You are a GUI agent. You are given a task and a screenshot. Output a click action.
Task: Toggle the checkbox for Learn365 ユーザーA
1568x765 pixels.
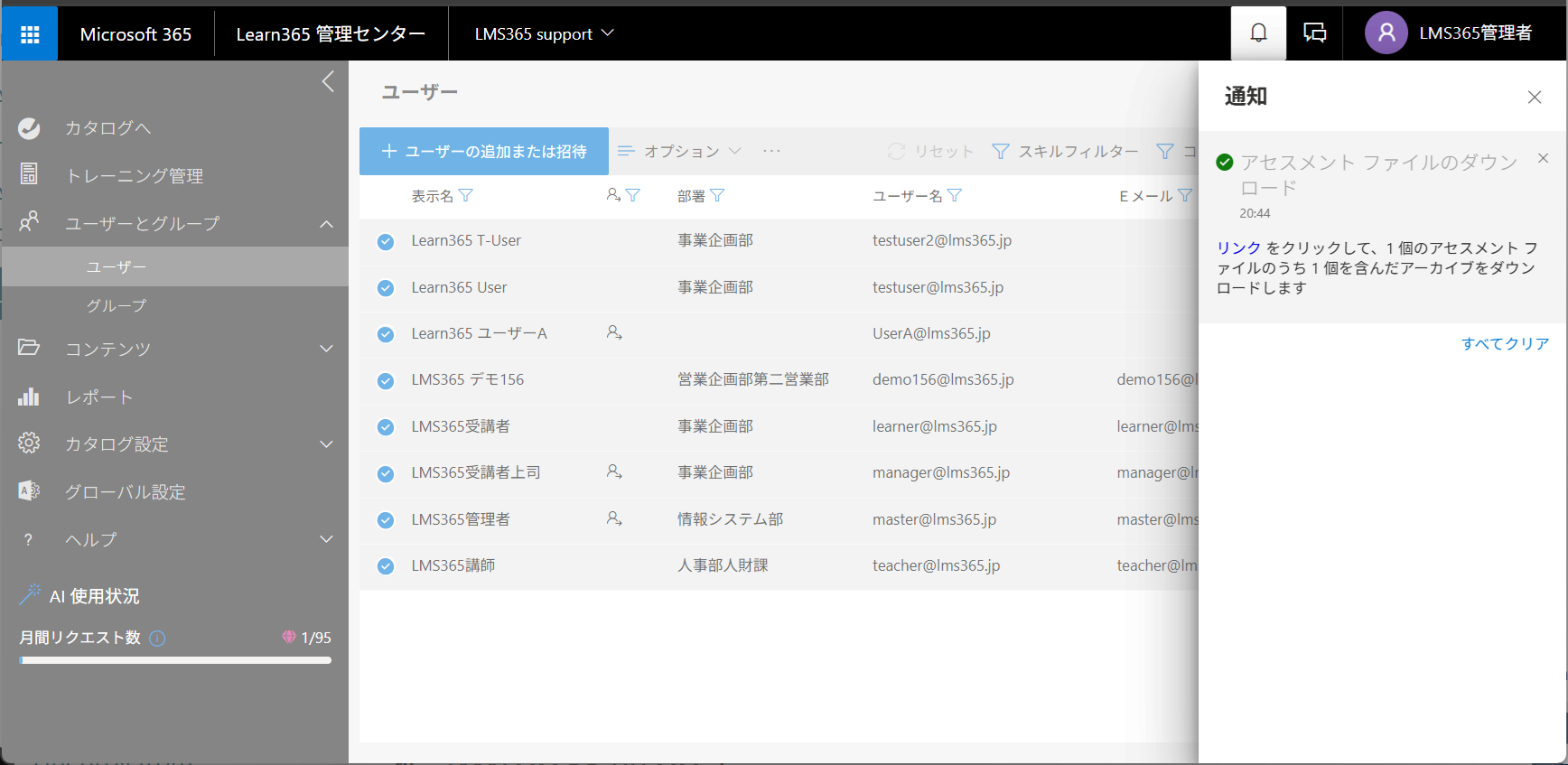pyautogui.click(x=386, y=334)
